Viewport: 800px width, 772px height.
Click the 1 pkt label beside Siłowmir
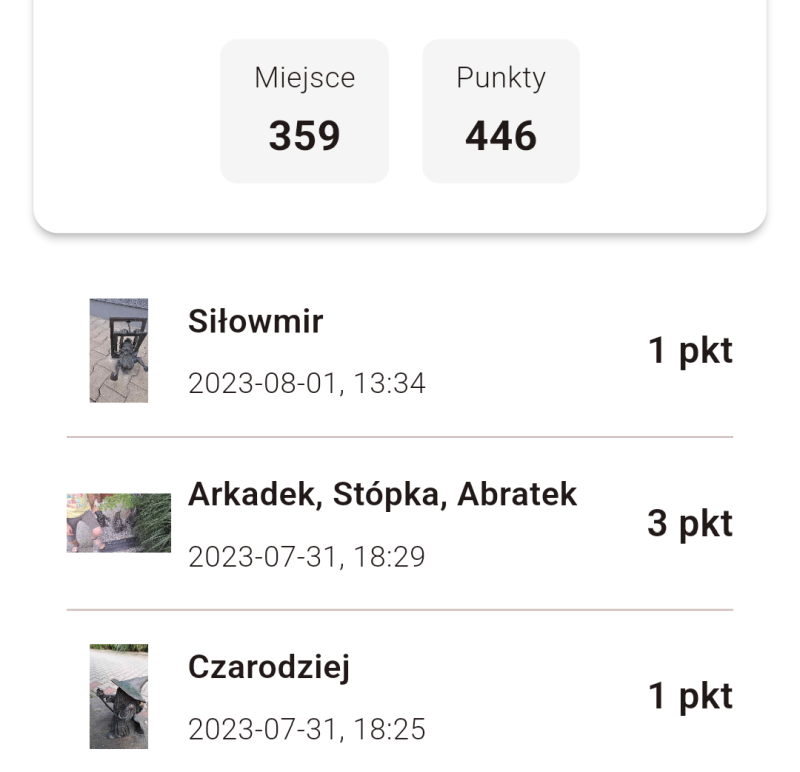tap(689, 350)
